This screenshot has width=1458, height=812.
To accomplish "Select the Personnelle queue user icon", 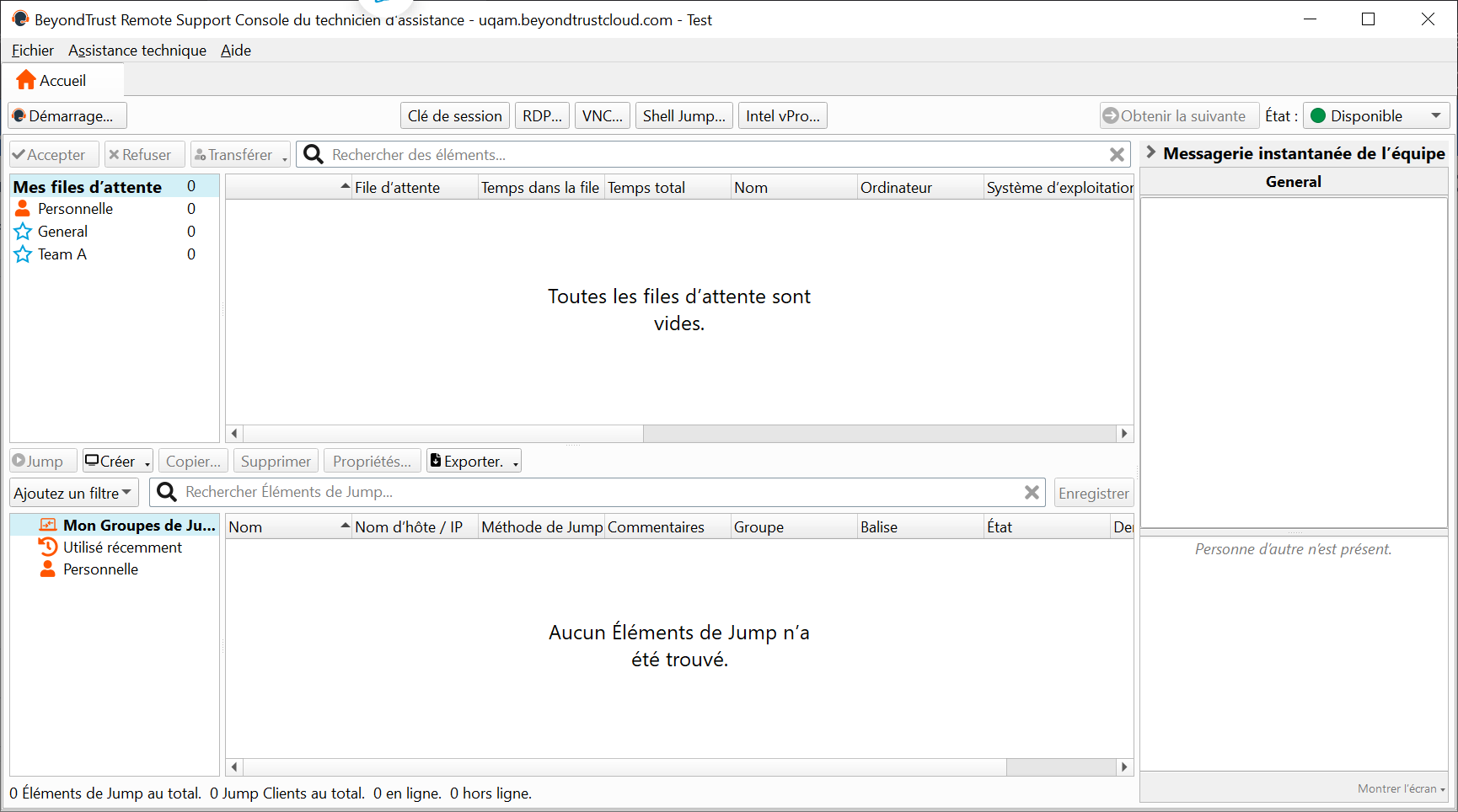I will click(x=23, y=209).
